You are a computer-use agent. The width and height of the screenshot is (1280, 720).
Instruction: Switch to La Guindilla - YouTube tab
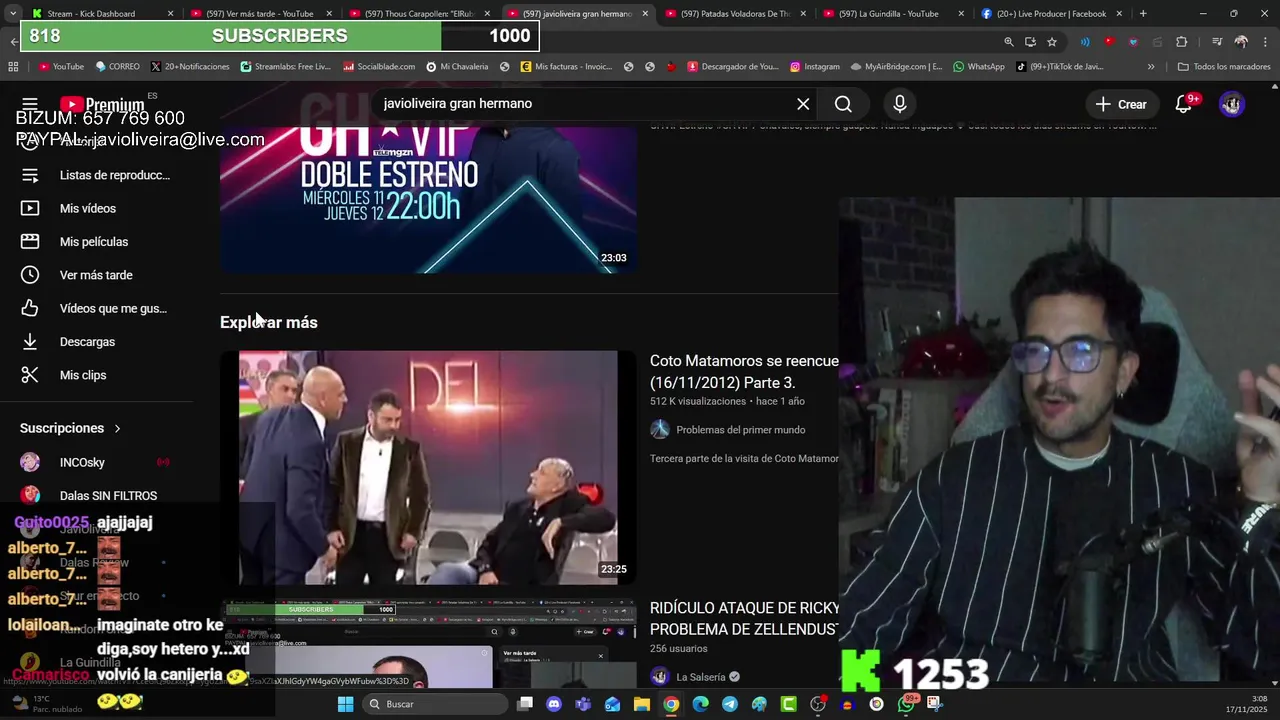coord(893,14)
